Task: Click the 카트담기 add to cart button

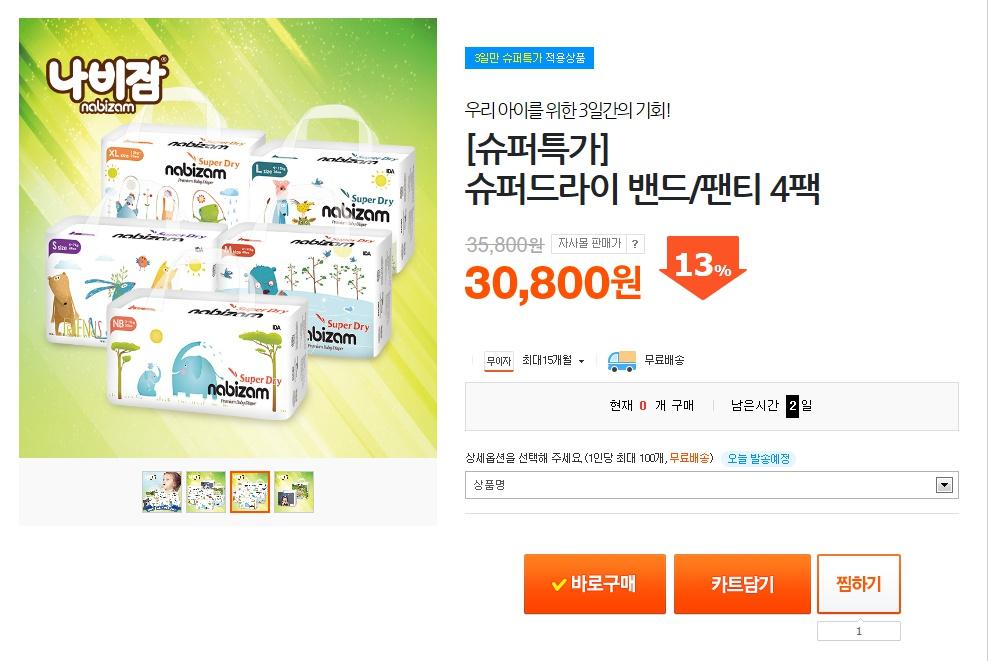Action: [742, 584]
